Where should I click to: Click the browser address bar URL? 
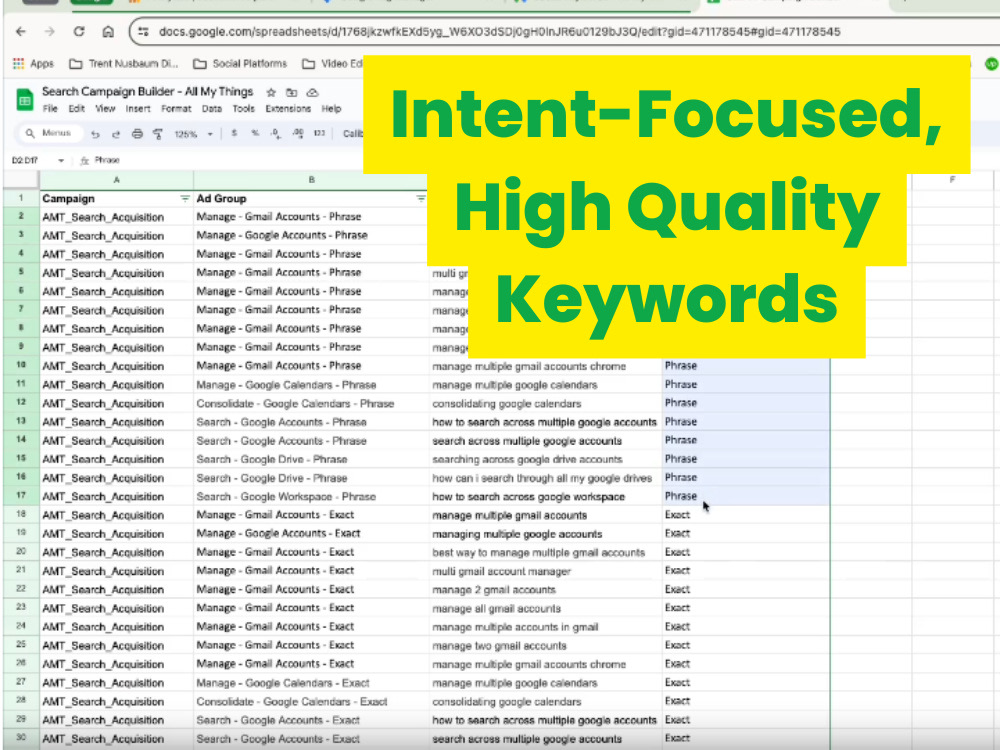[499, 31]
